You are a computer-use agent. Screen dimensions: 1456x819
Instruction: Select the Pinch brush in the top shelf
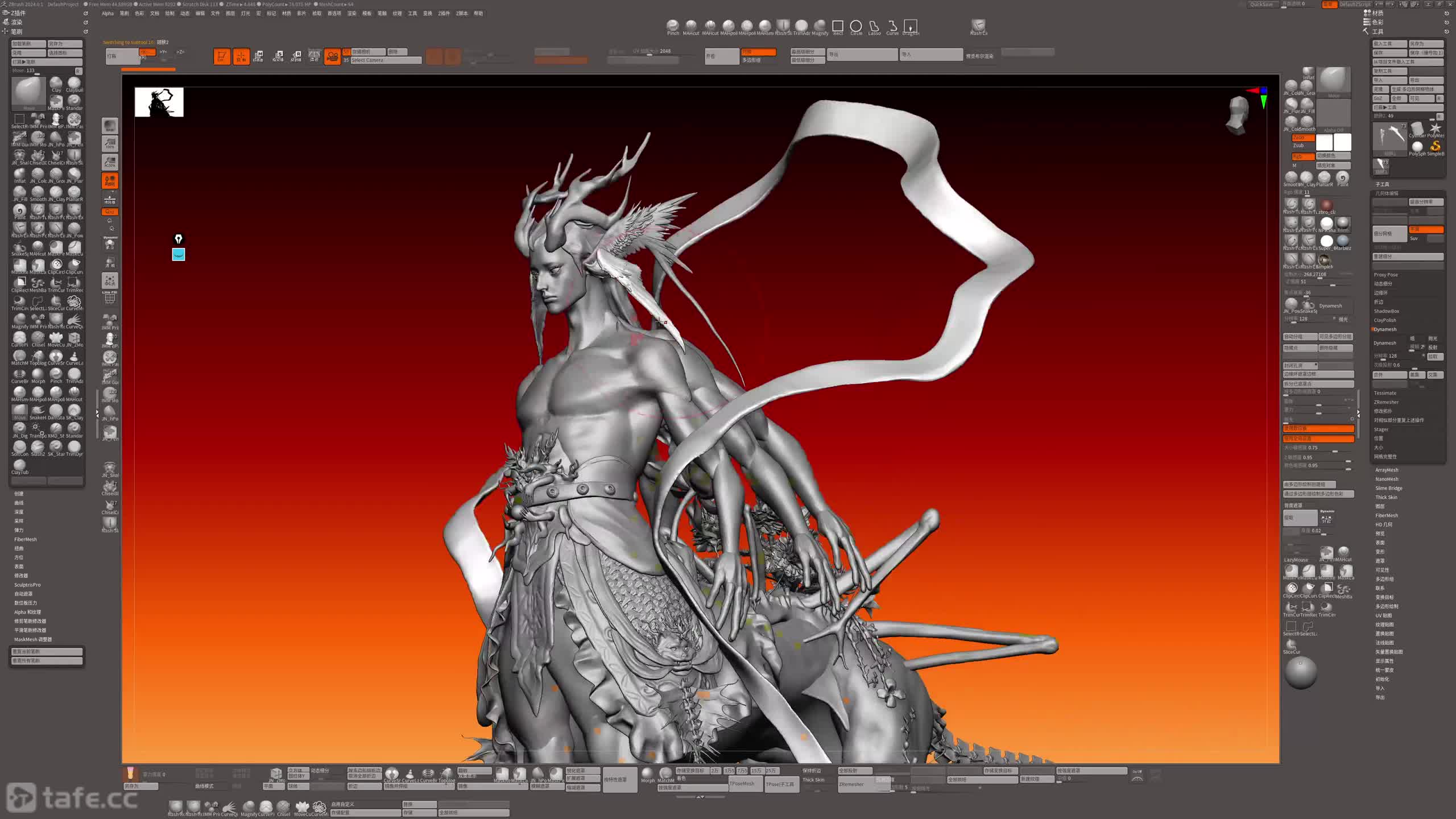click(673, 27)
